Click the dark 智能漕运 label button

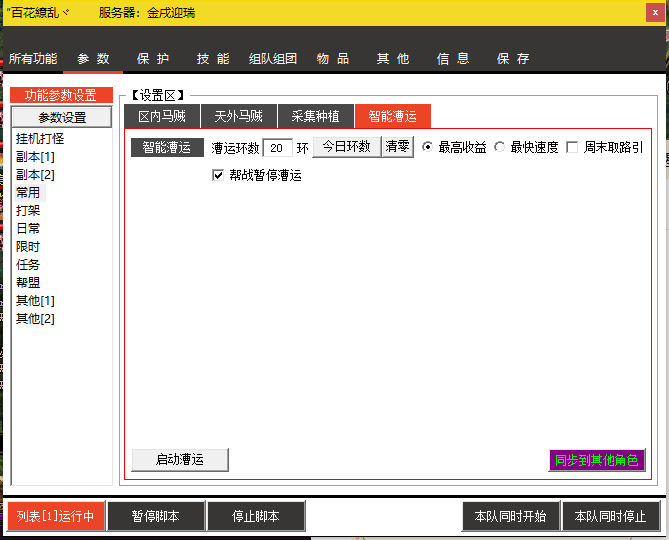pos(167,148)
